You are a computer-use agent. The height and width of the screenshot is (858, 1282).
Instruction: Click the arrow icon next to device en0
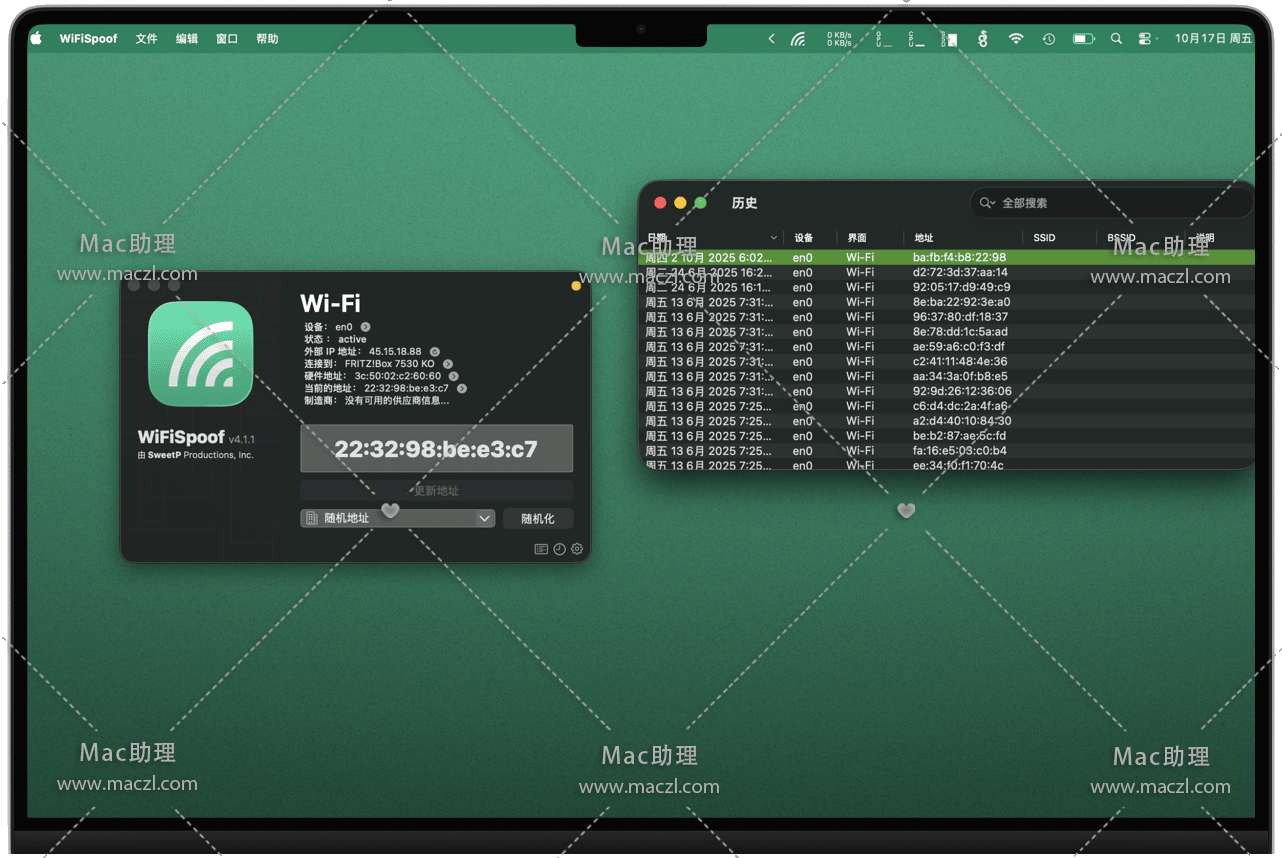(366, 327)
